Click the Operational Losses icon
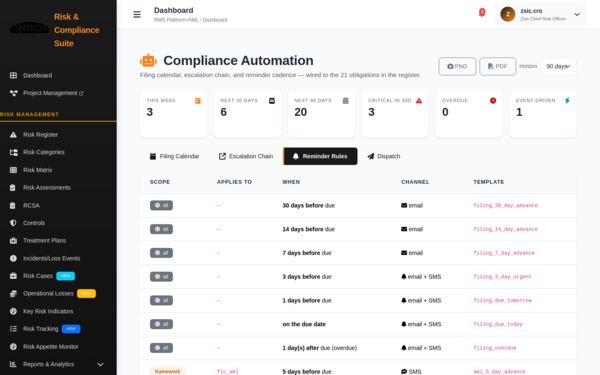Screen dimensions: 600x375 pos(13,293)
